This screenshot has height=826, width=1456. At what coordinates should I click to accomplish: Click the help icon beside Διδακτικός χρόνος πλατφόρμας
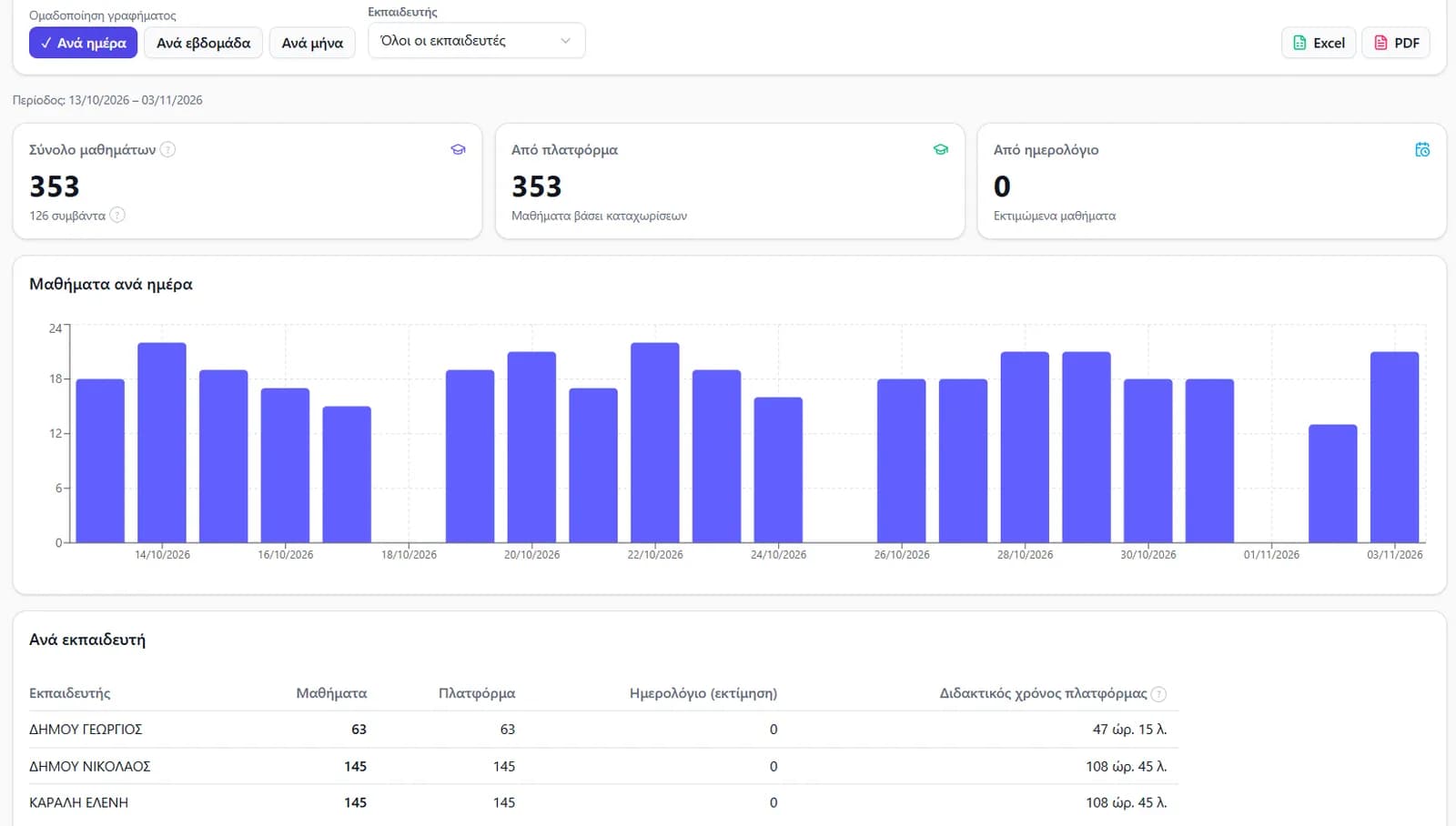point(1158,694)
